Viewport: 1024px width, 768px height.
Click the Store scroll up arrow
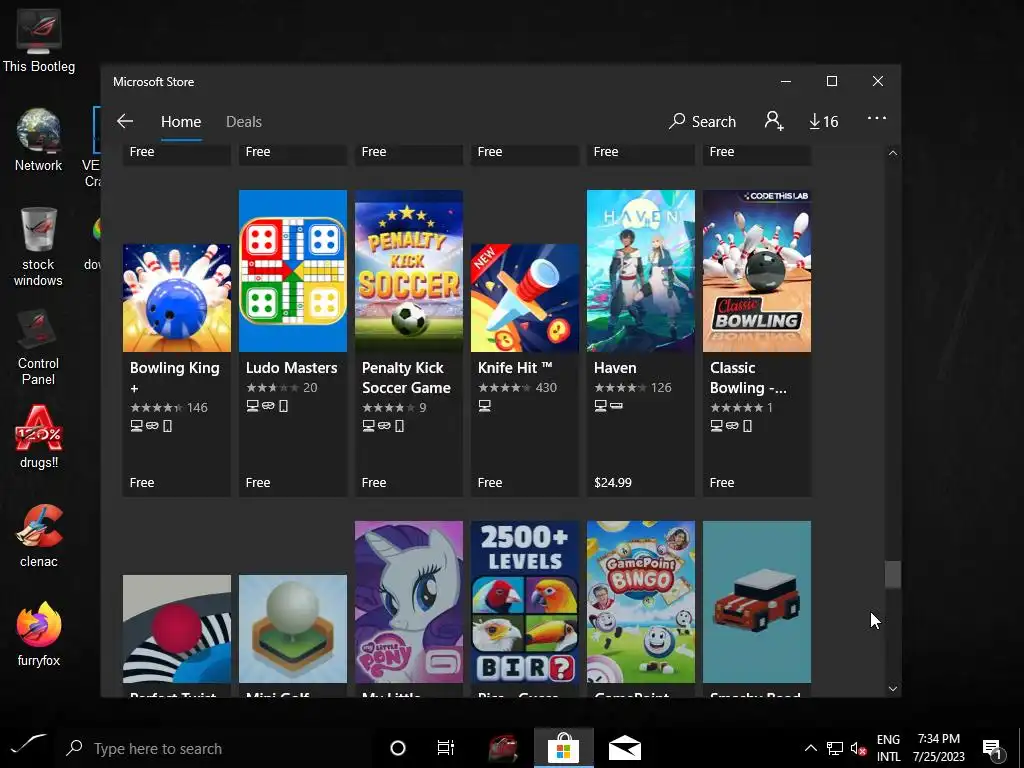(x=893, y=153)
